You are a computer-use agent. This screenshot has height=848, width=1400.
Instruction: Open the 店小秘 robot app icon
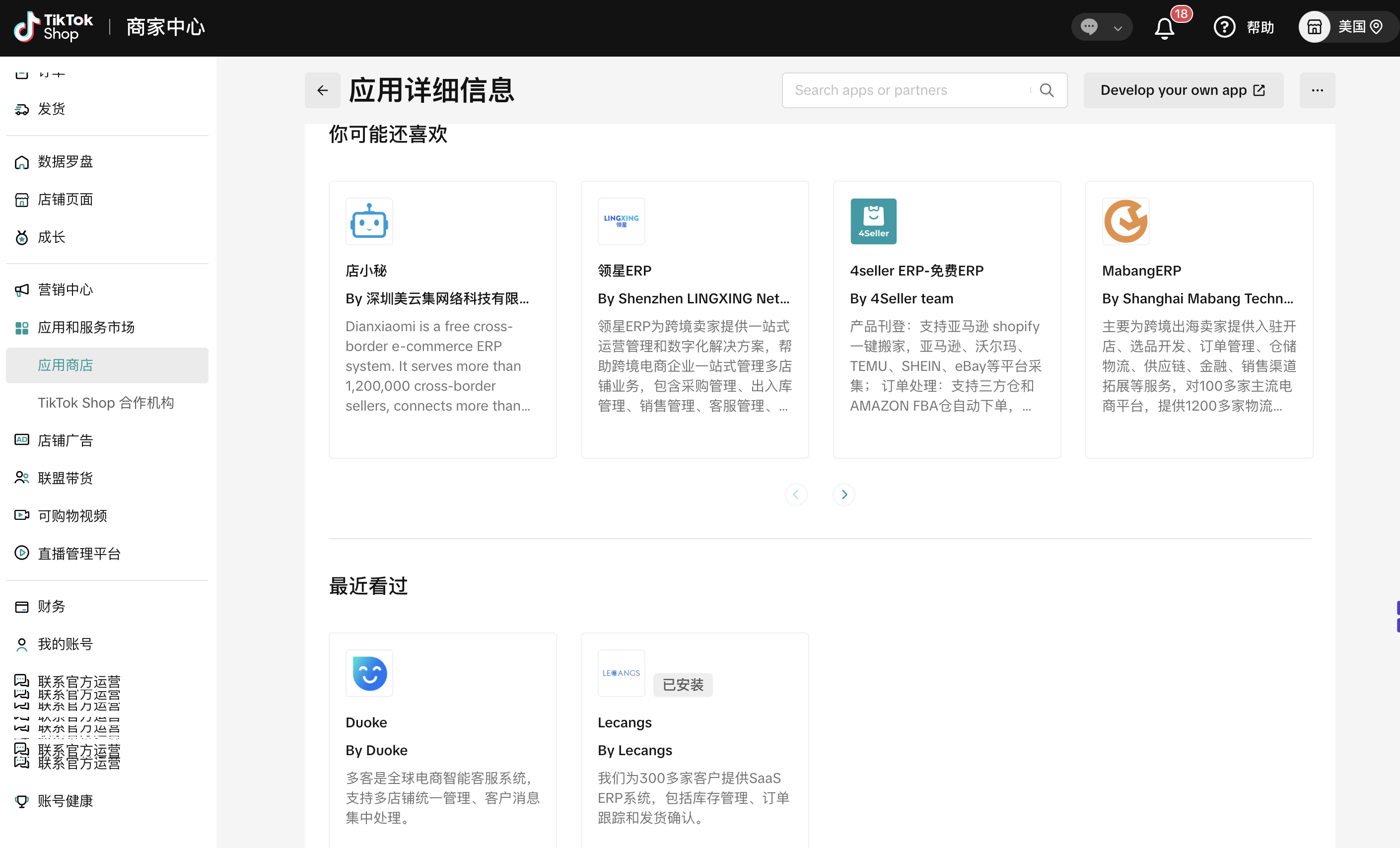point(369,221)
